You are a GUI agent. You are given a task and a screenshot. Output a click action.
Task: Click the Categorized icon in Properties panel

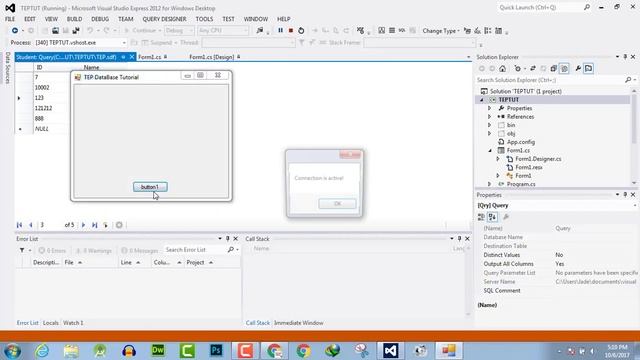coord(481,217)
